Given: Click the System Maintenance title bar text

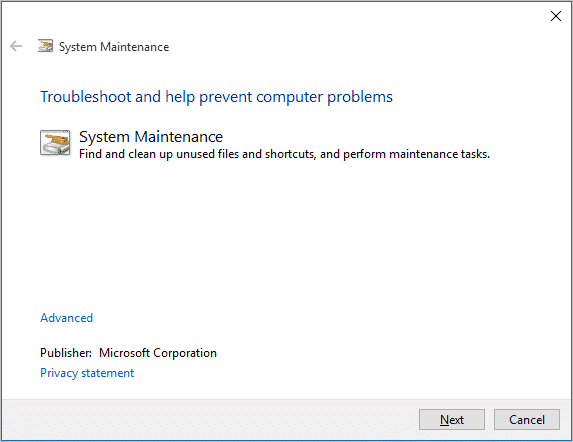Looking at the screenshot, I should pyautogui.click(x=114, y=47).
